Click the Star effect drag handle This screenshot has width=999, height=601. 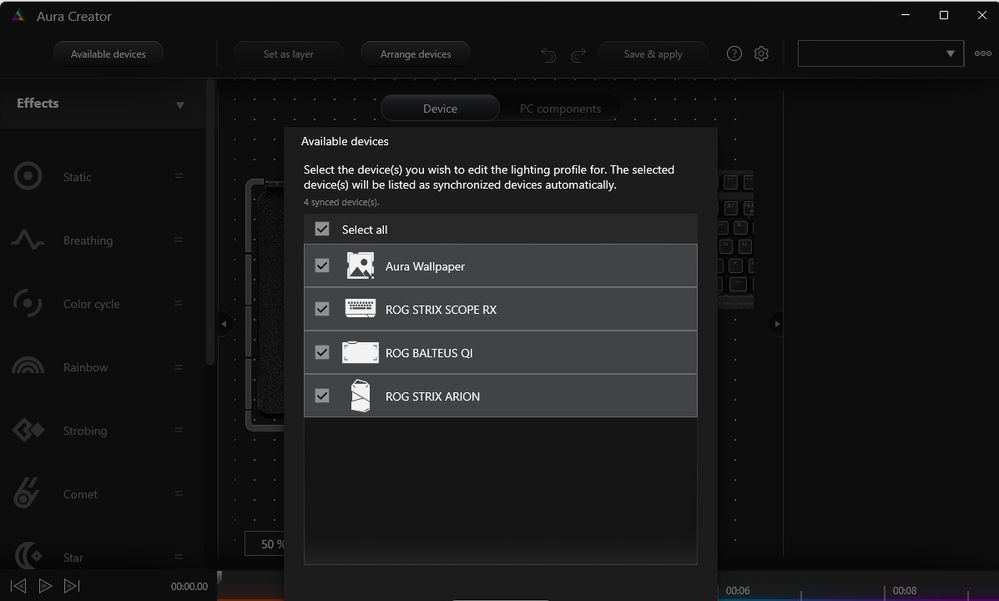coord(178,556)
